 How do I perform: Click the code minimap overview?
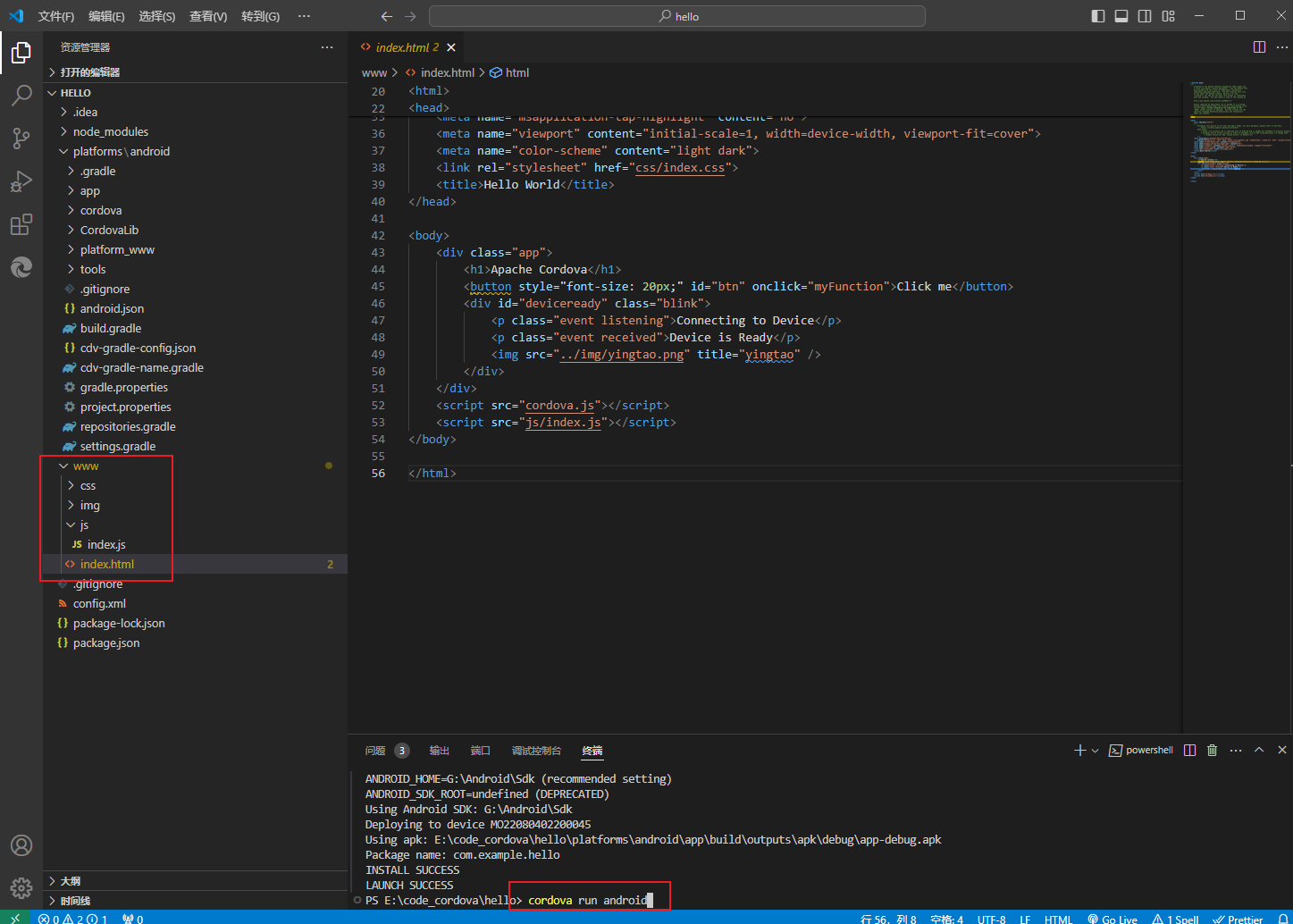[x=1237, y=407]
